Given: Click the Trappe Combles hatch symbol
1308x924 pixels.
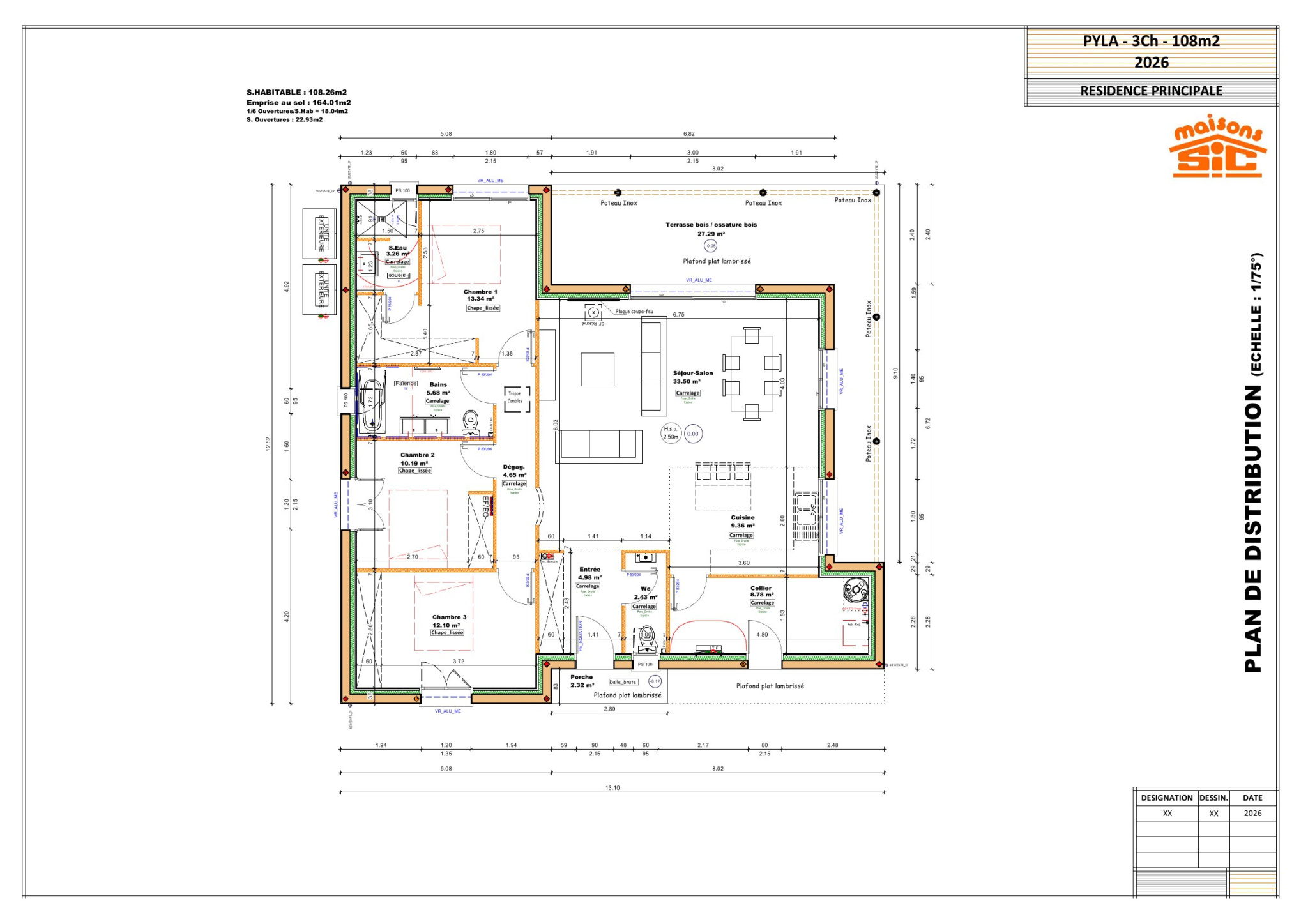Looking at the screenshot, I should pos(517,399).
